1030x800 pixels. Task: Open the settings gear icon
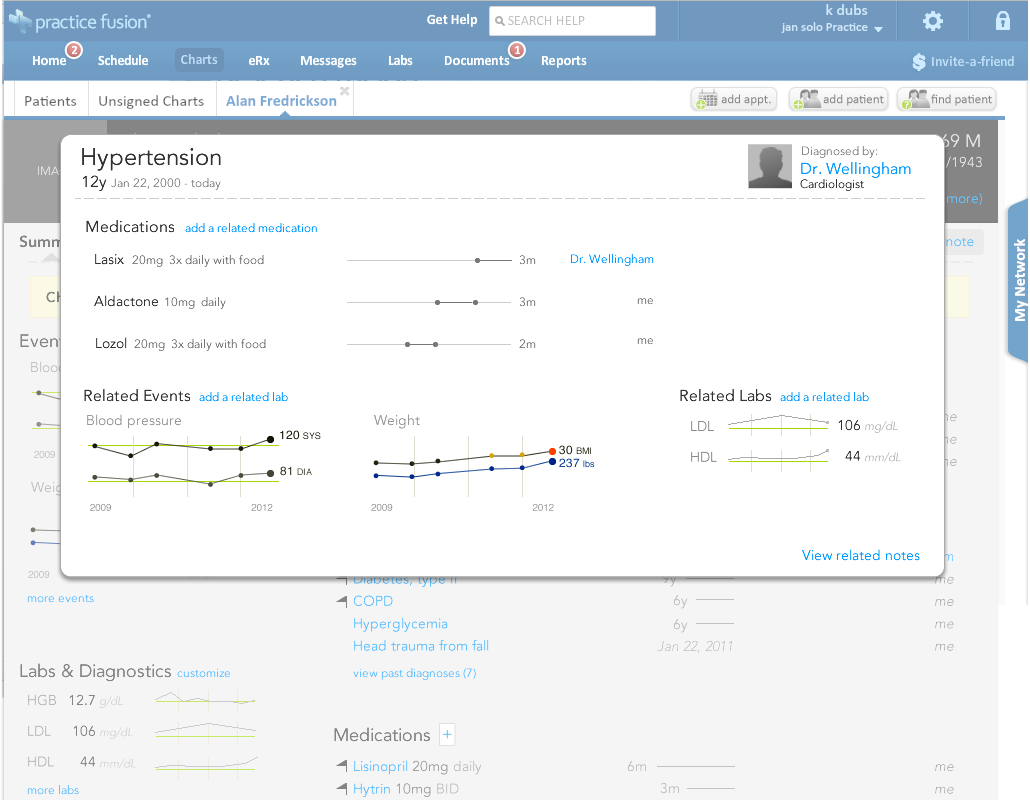coord(933,21)
